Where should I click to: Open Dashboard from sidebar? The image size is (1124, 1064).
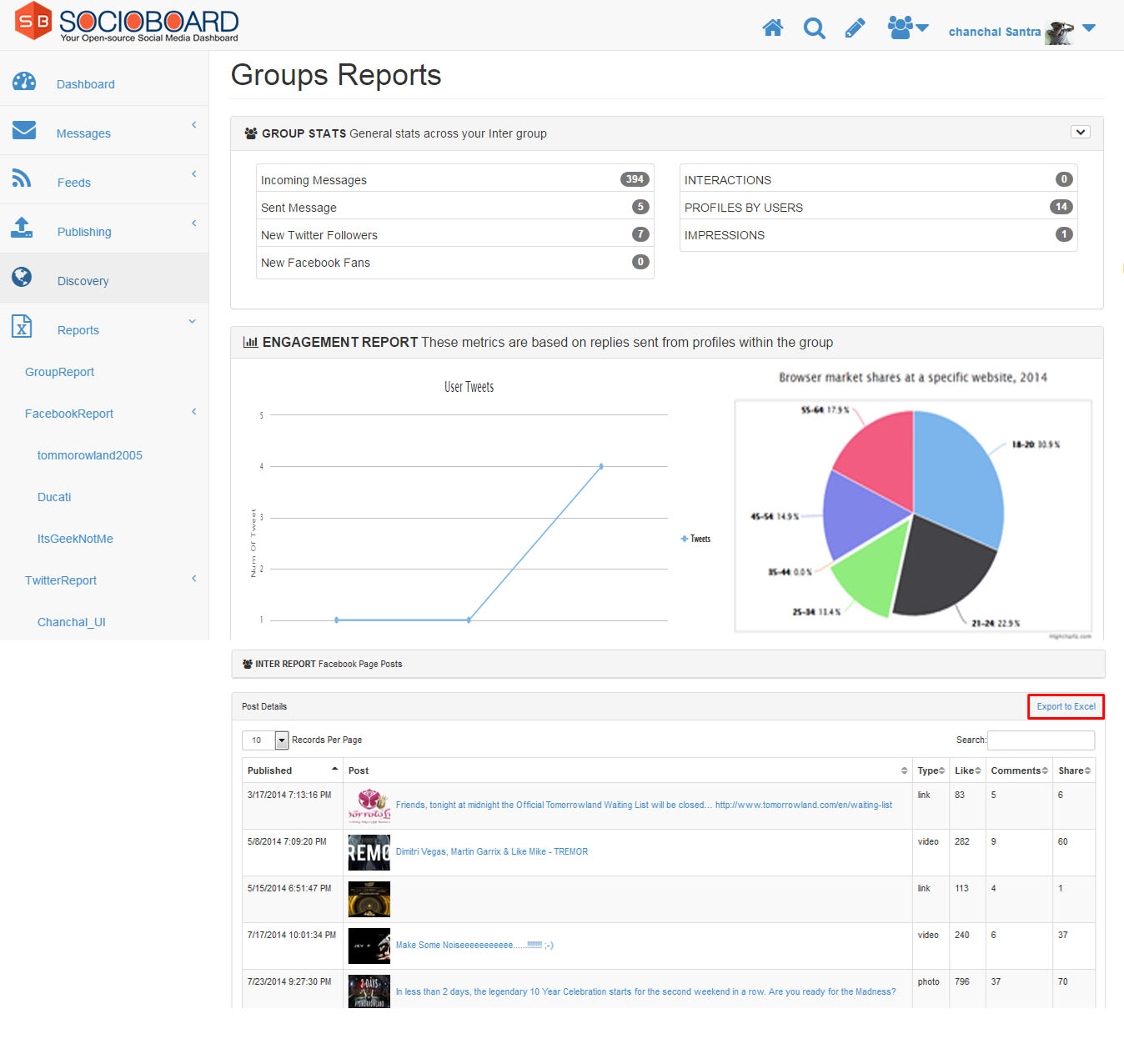point(86,84)
